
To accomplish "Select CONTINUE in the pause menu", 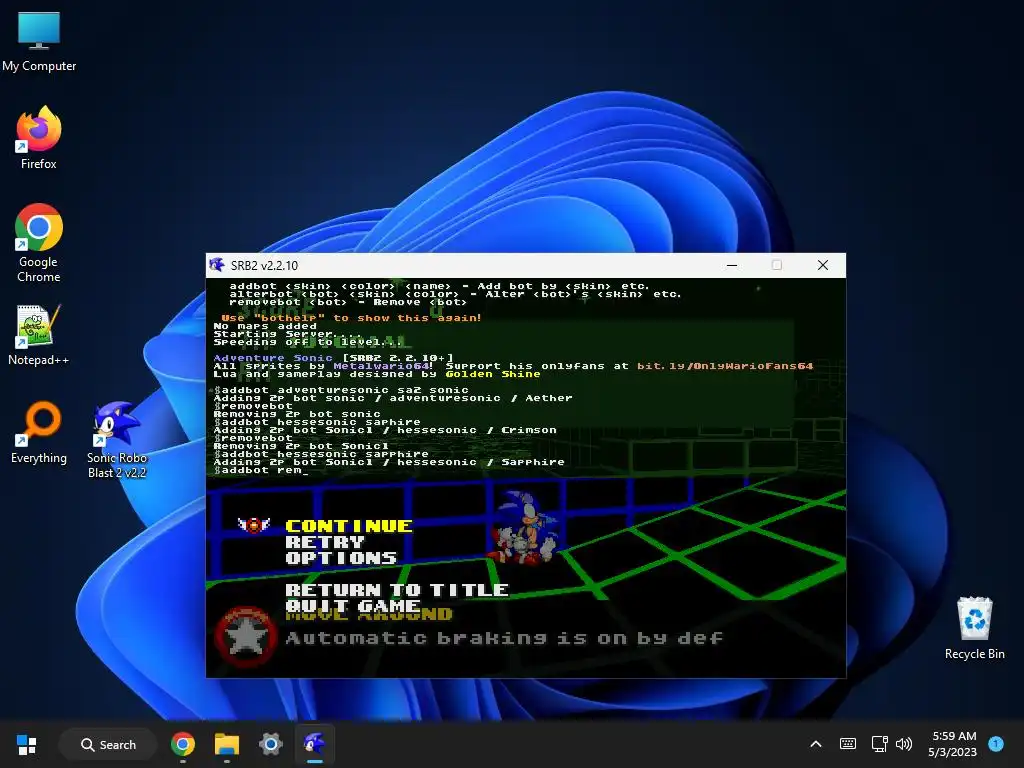I will point(349,526).
